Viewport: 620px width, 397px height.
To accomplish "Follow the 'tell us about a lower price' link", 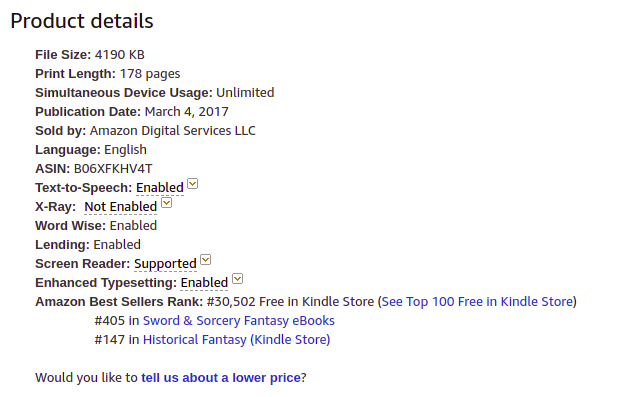I will (x=221, y=378).
